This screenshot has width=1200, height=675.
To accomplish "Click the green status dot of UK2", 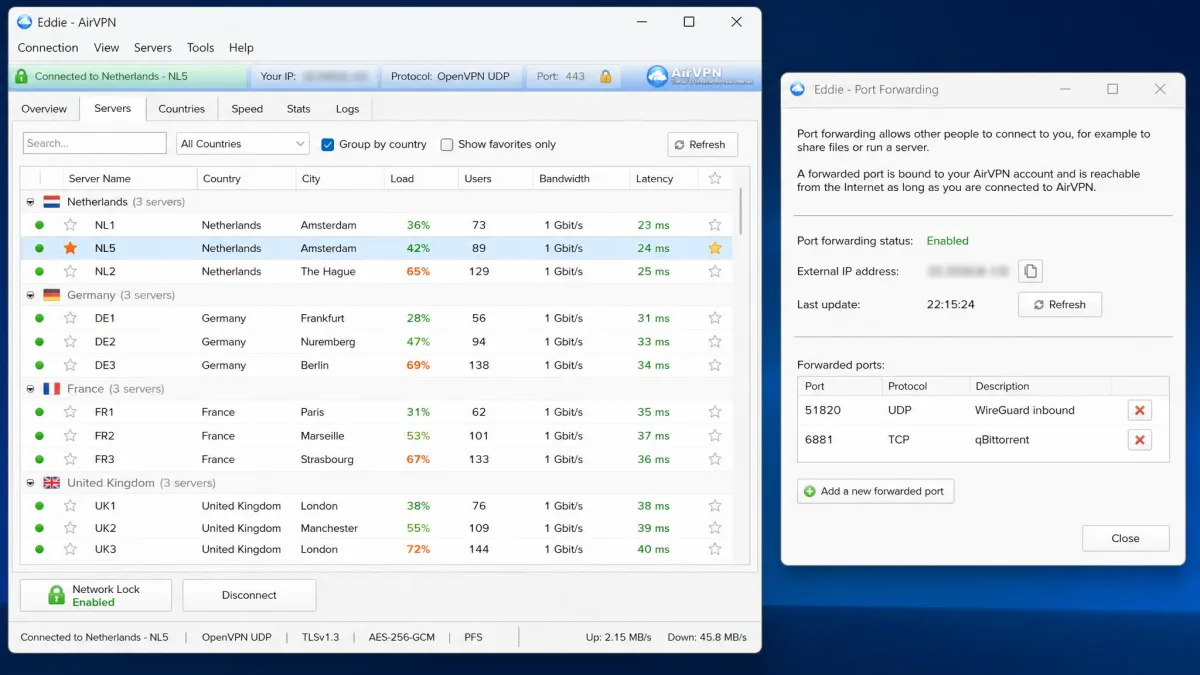I will click(x=40, y=528).
